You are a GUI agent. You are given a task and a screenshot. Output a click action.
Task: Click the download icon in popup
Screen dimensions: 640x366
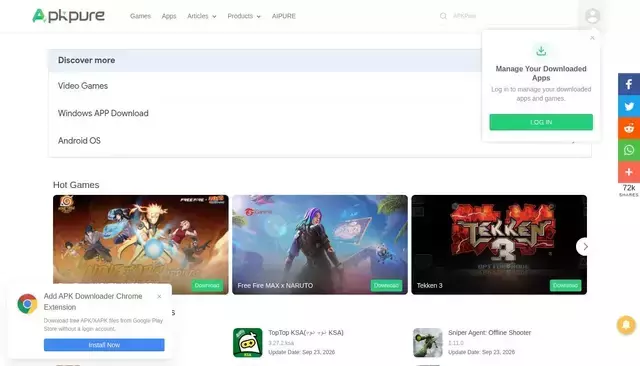pos(541,51)
